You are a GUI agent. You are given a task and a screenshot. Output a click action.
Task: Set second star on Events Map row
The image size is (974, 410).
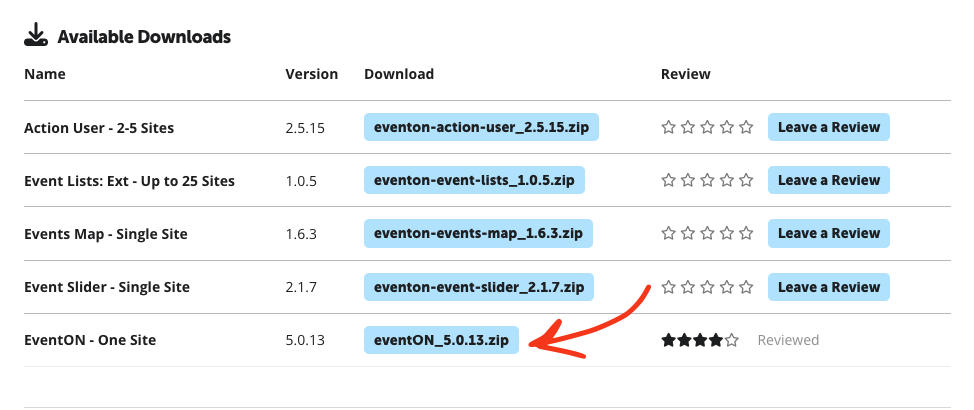pyautogui.click(x=688, y=234)
